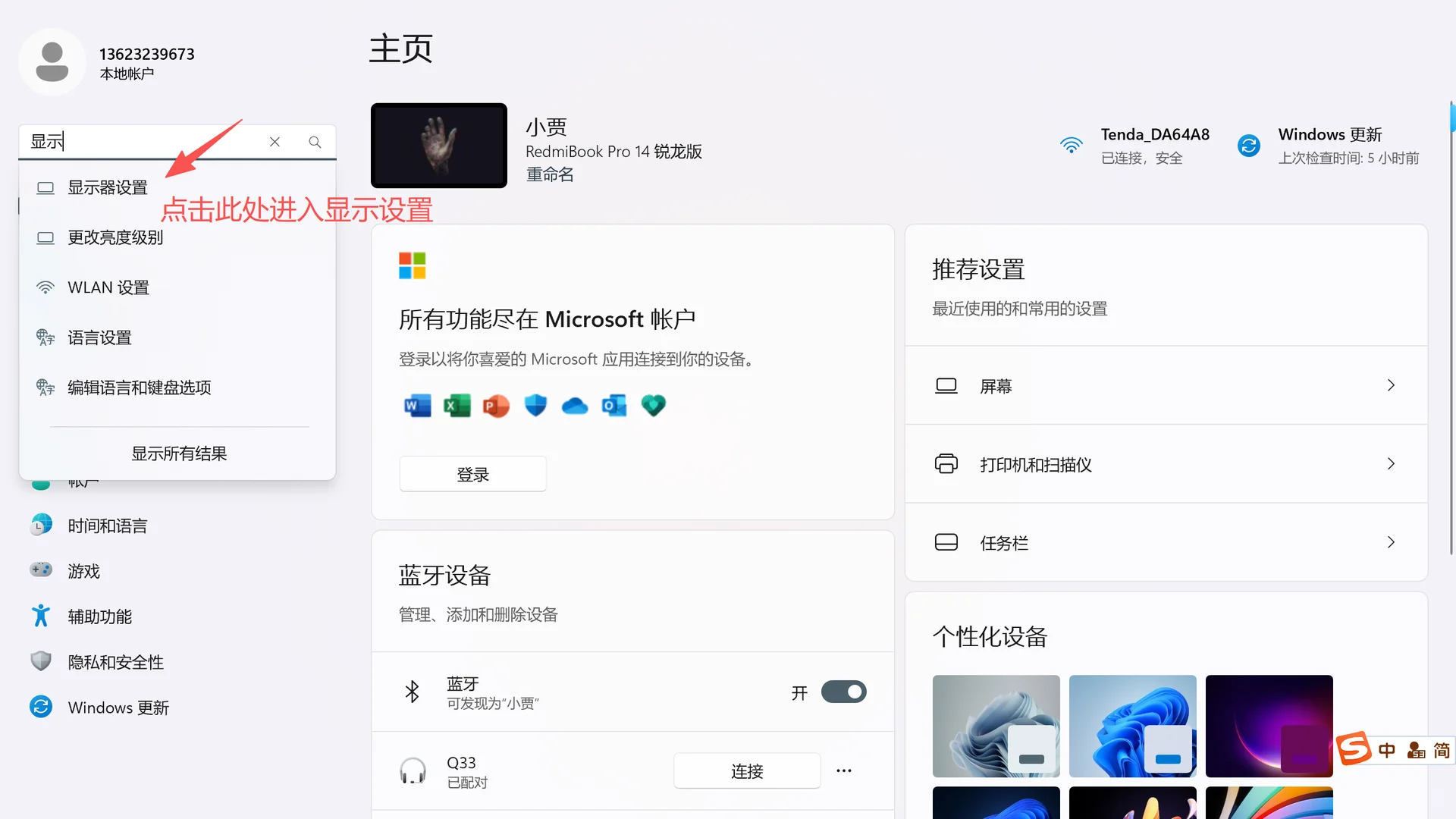Click the Sogou input method tray icon
The width and height of the screenshot is (1456, 819).
pos(1353,749)
